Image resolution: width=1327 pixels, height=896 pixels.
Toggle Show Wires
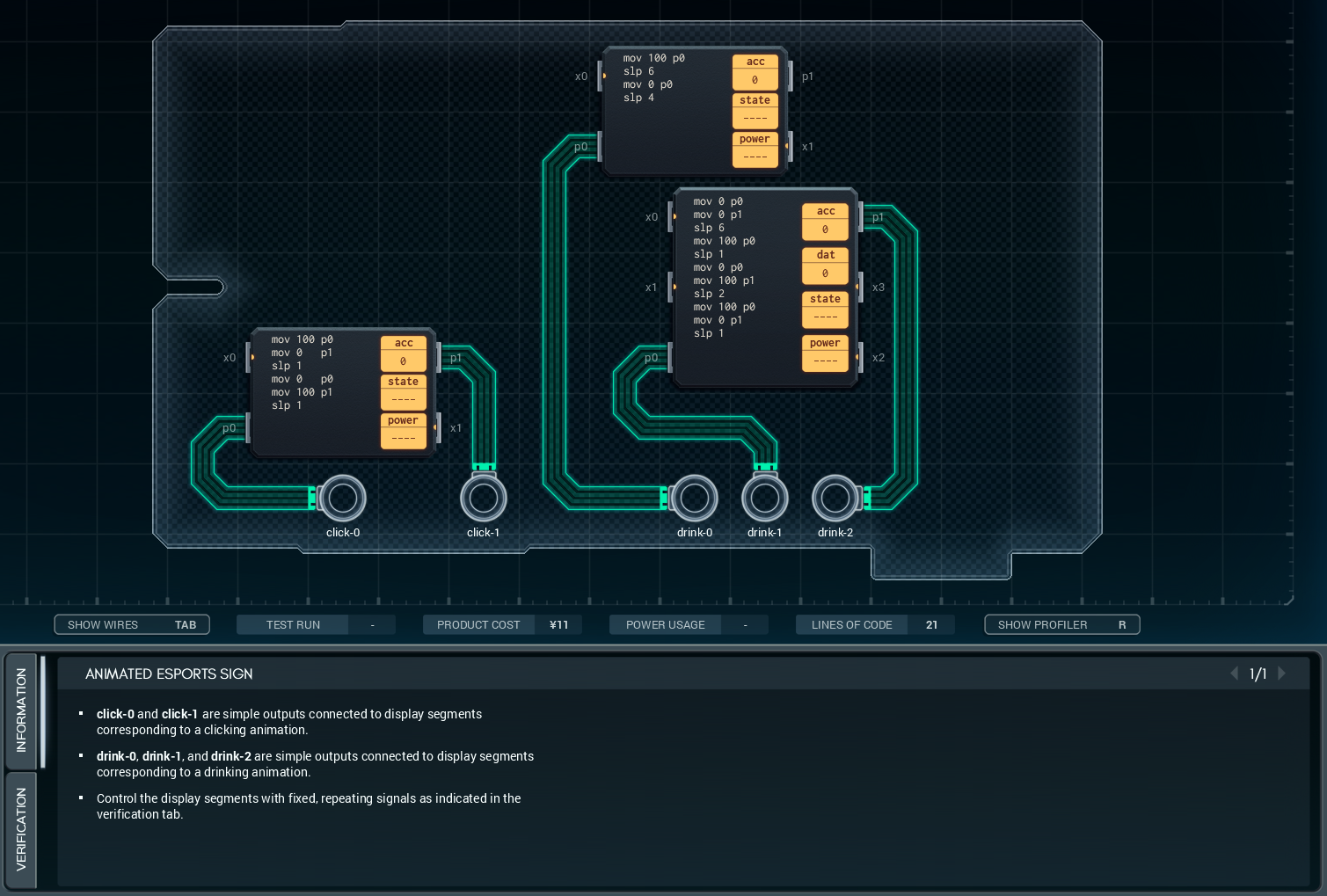[132, 624]
